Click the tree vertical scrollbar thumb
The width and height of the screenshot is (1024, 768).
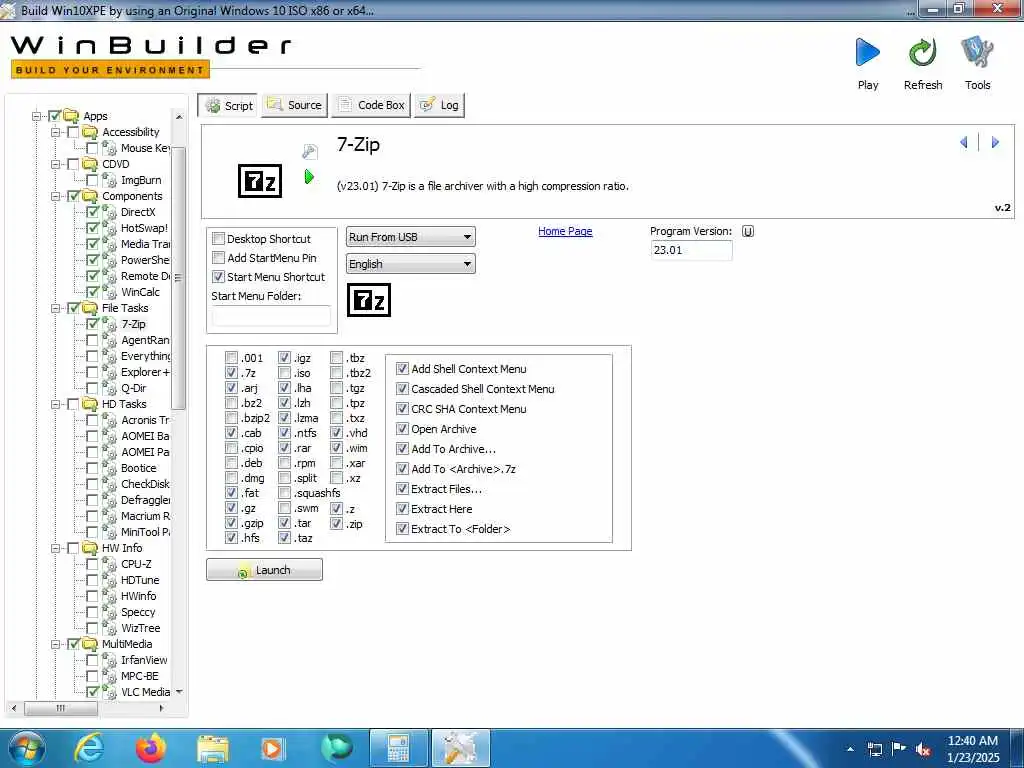pyautogui.click(x=178, y=278)
